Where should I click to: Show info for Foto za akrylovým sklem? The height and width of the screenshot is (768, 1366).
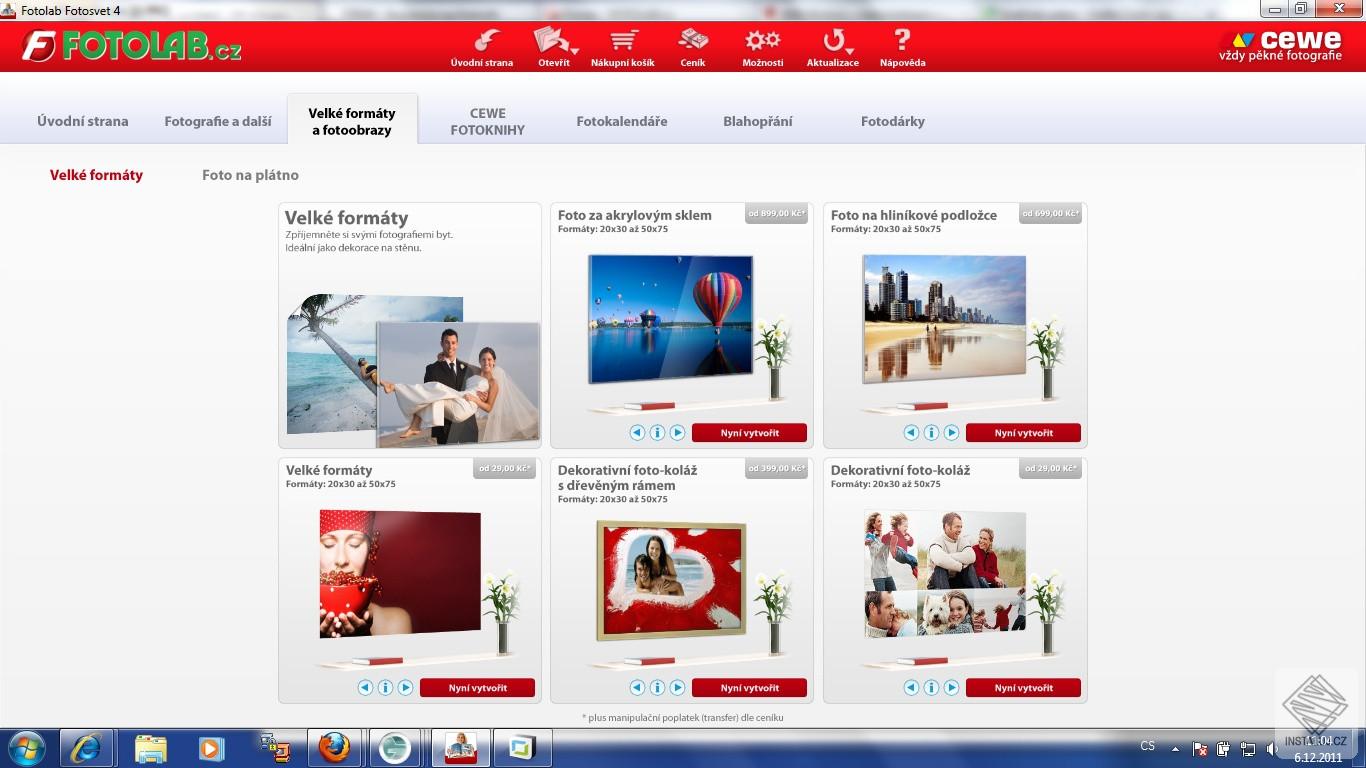(x=657, y=433)
